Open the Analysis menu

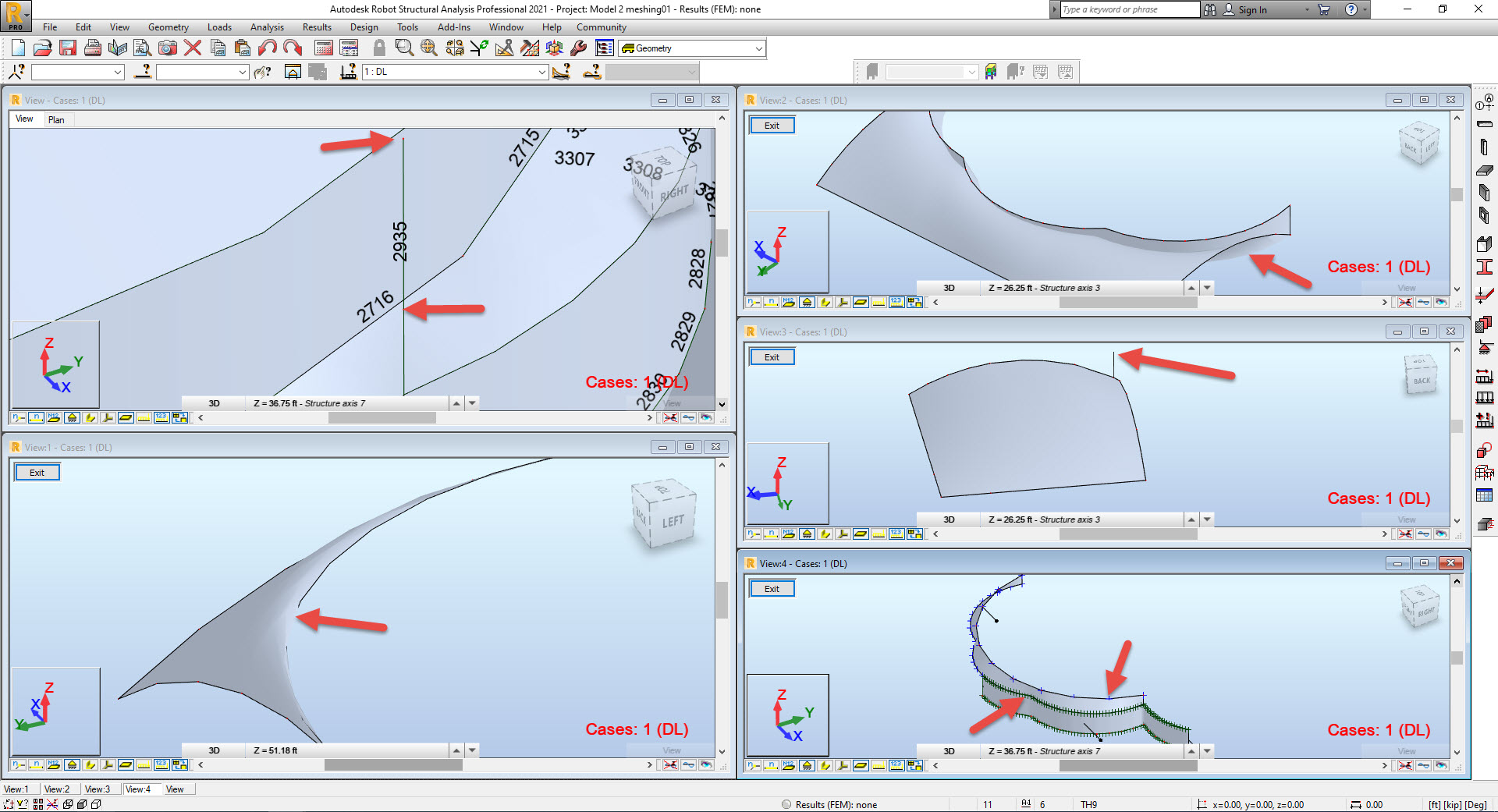[x=267, y=27]
